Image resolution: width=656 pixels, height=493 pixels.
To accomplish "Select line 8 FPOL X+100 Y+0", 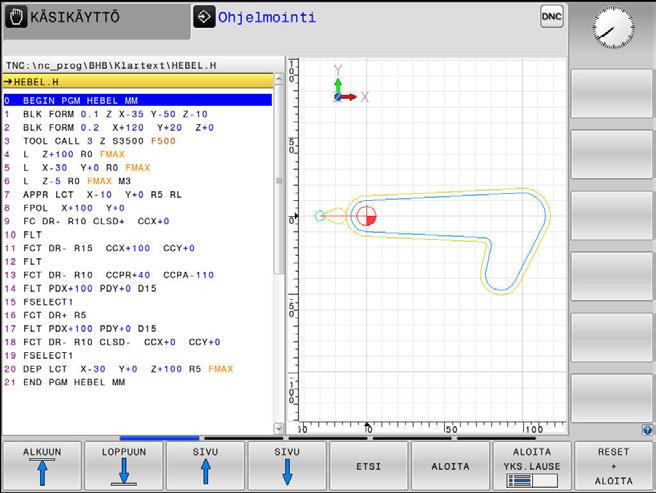I will pyautogui.click(x=138, y=208).
